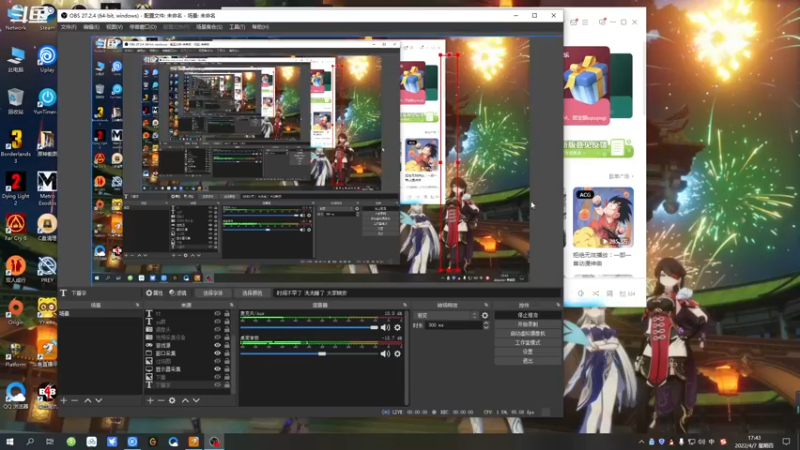Screen dimensions: 800x450
Task: Open Origin desktop icon
Action: [16, 312]
